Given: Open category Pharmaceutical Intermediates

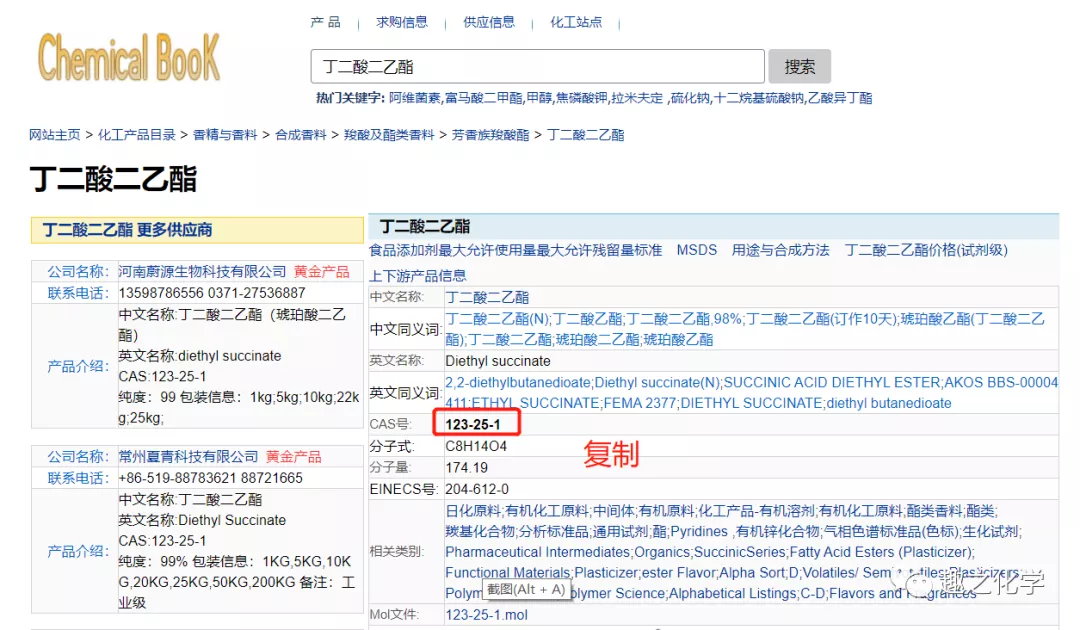Looking at the screenshot, I should click(537, 552).
